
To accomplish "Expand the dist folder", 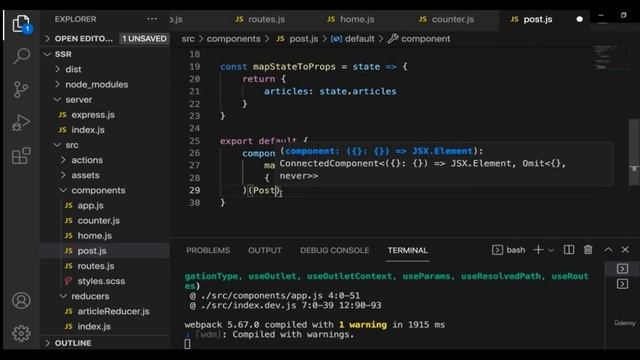I will 58,69.
